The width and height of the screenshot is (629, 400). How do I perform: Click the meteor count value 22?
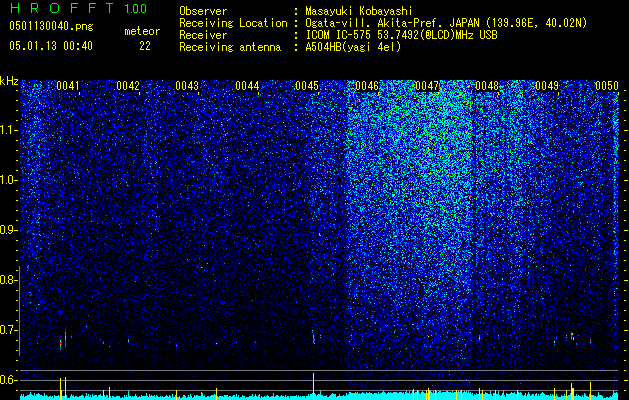(x=145, y=46)
